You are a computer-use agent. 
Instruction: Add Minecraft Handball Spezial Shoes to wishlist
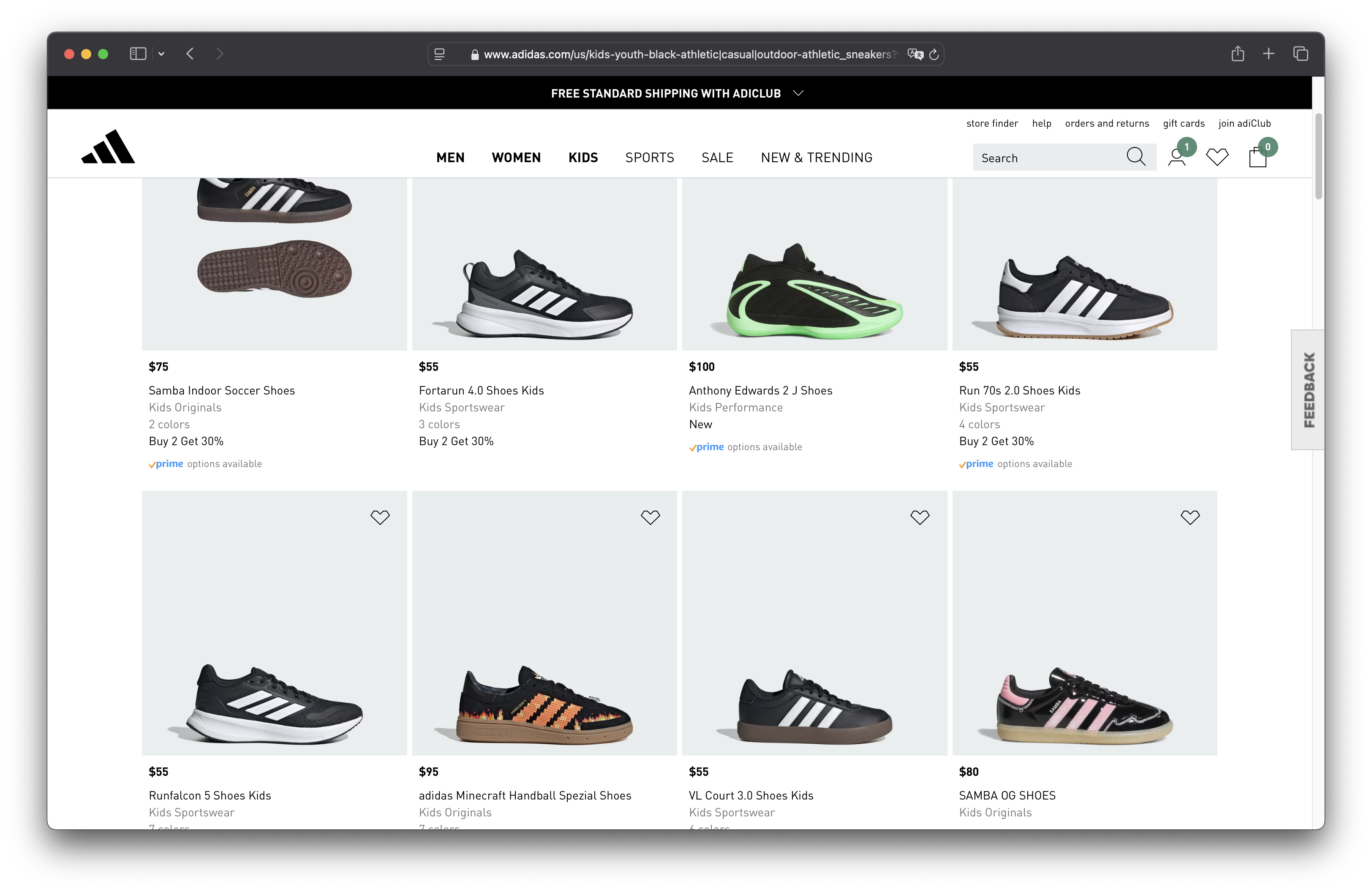650,517
